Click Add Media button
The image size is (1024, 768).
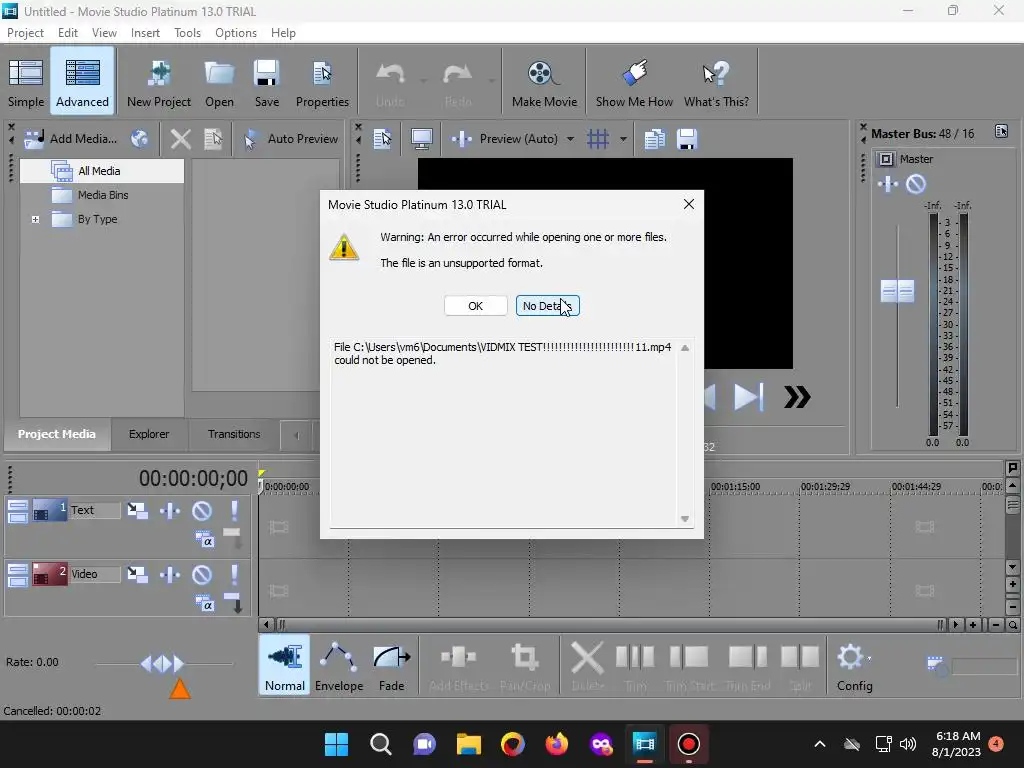pyautogui.click(x=71, y=138)
